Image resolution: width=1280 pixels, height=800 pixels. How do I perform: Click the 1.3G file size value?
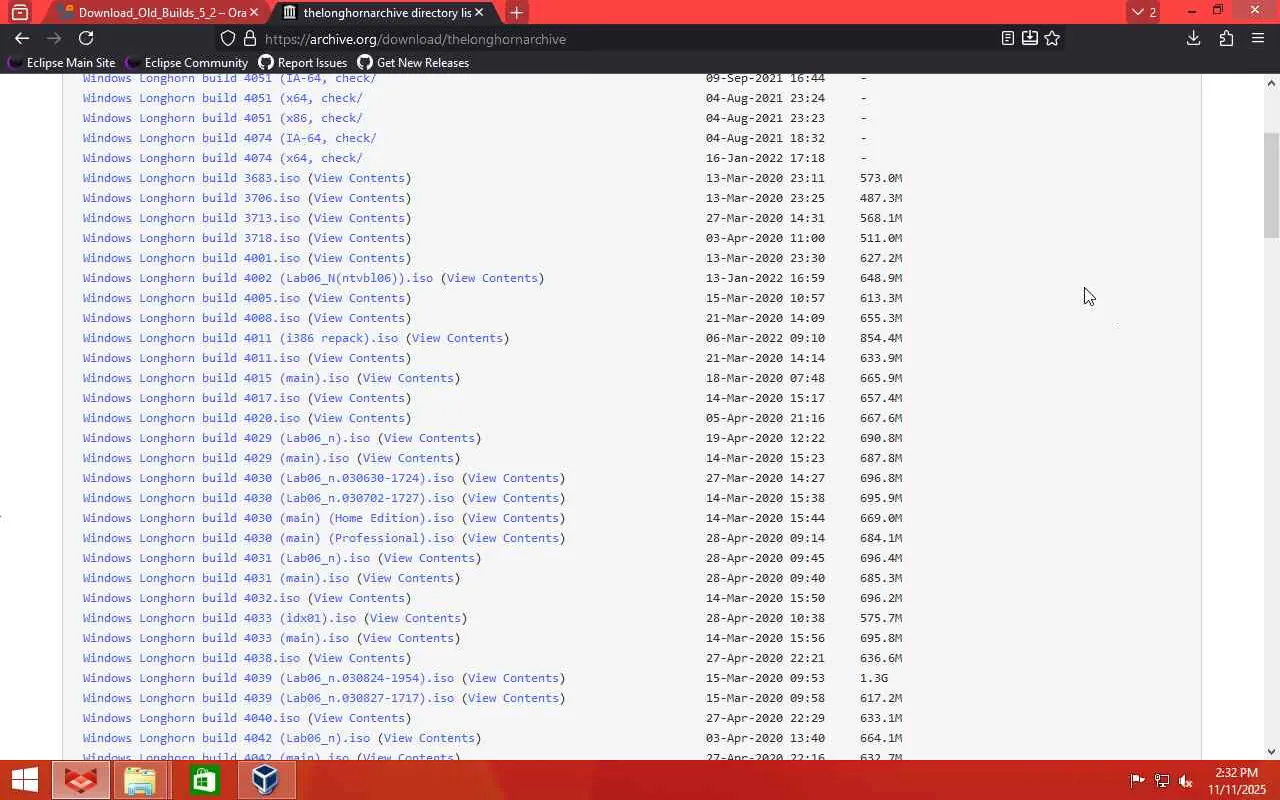(x=874, y=678)
